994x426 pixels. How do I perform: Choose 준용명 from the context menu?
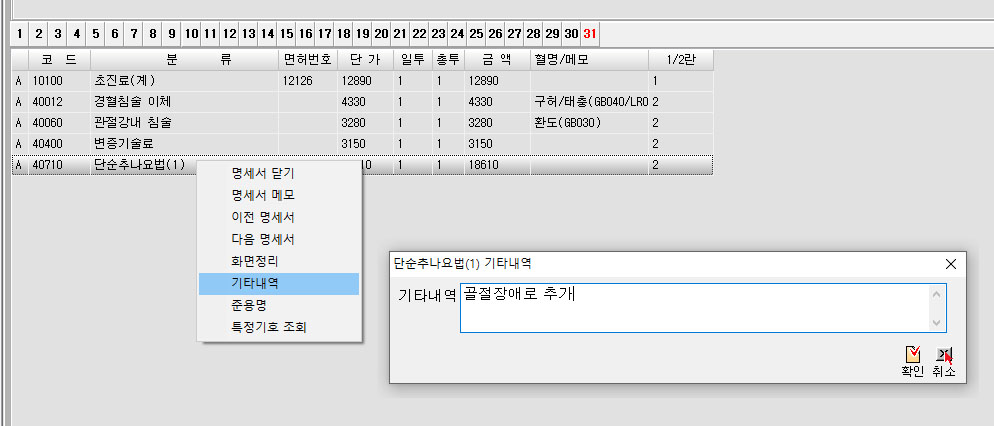point(250,305)
